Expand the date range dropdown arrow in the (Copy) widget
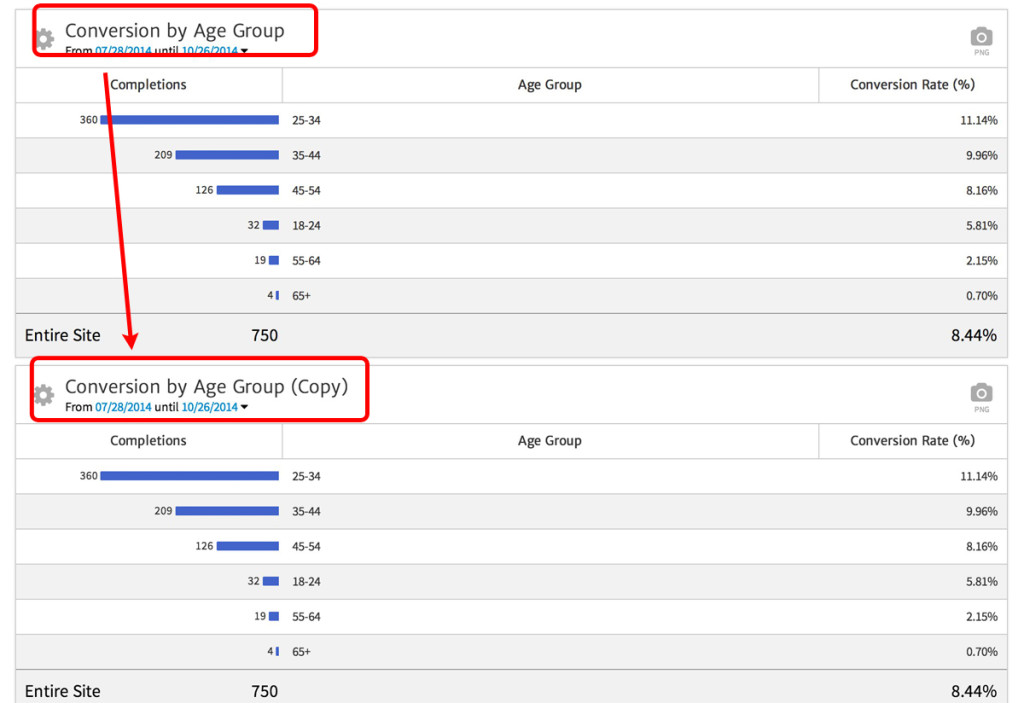The width and height of the screenshot is (1024, 703). 244,407
